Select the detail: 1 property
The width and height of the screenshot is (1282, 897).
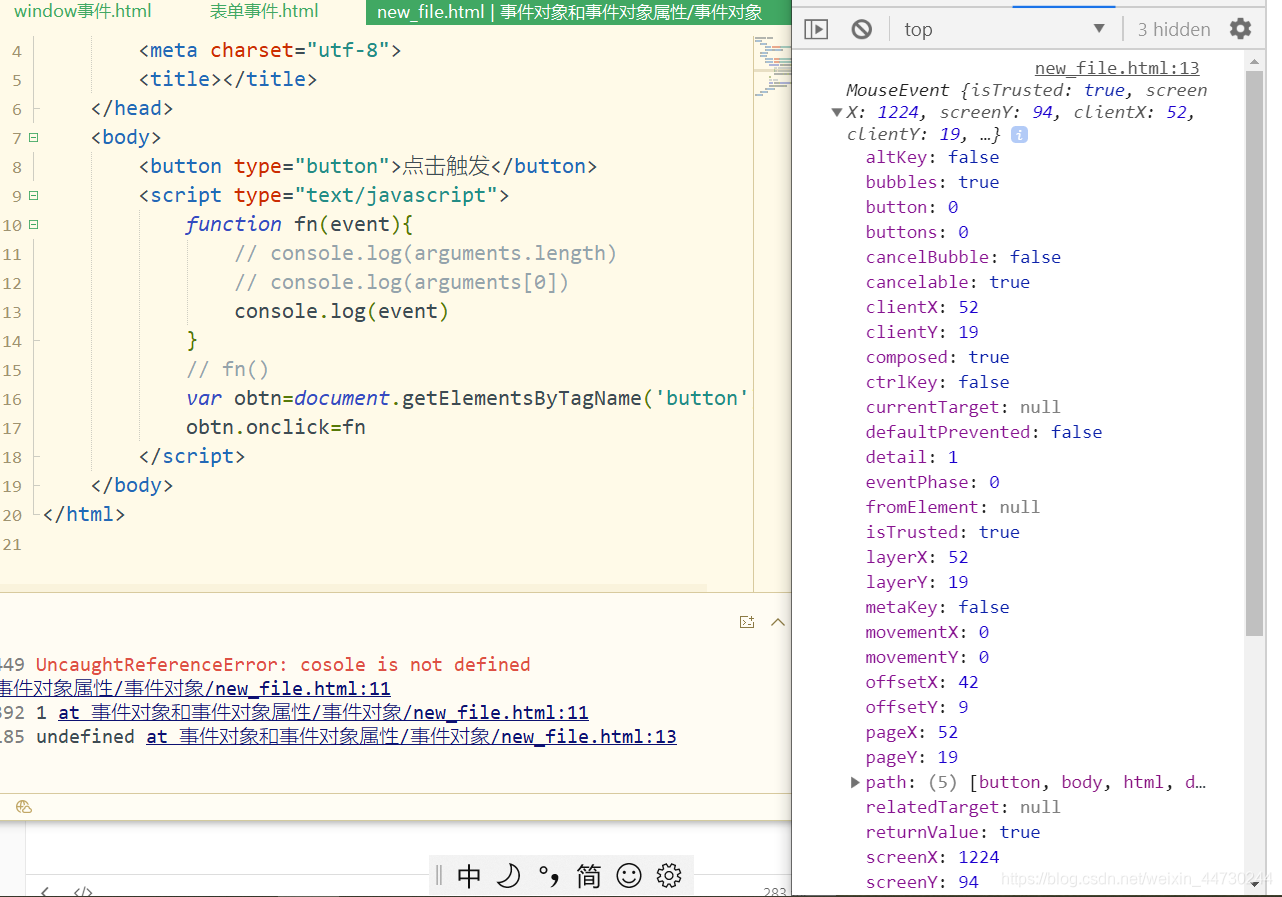click(x=912, y=457)
